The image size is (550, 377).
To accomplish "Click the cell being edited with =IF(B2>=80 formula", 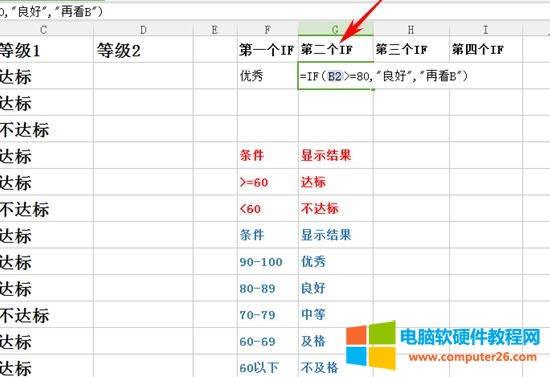I will point(335,76).
